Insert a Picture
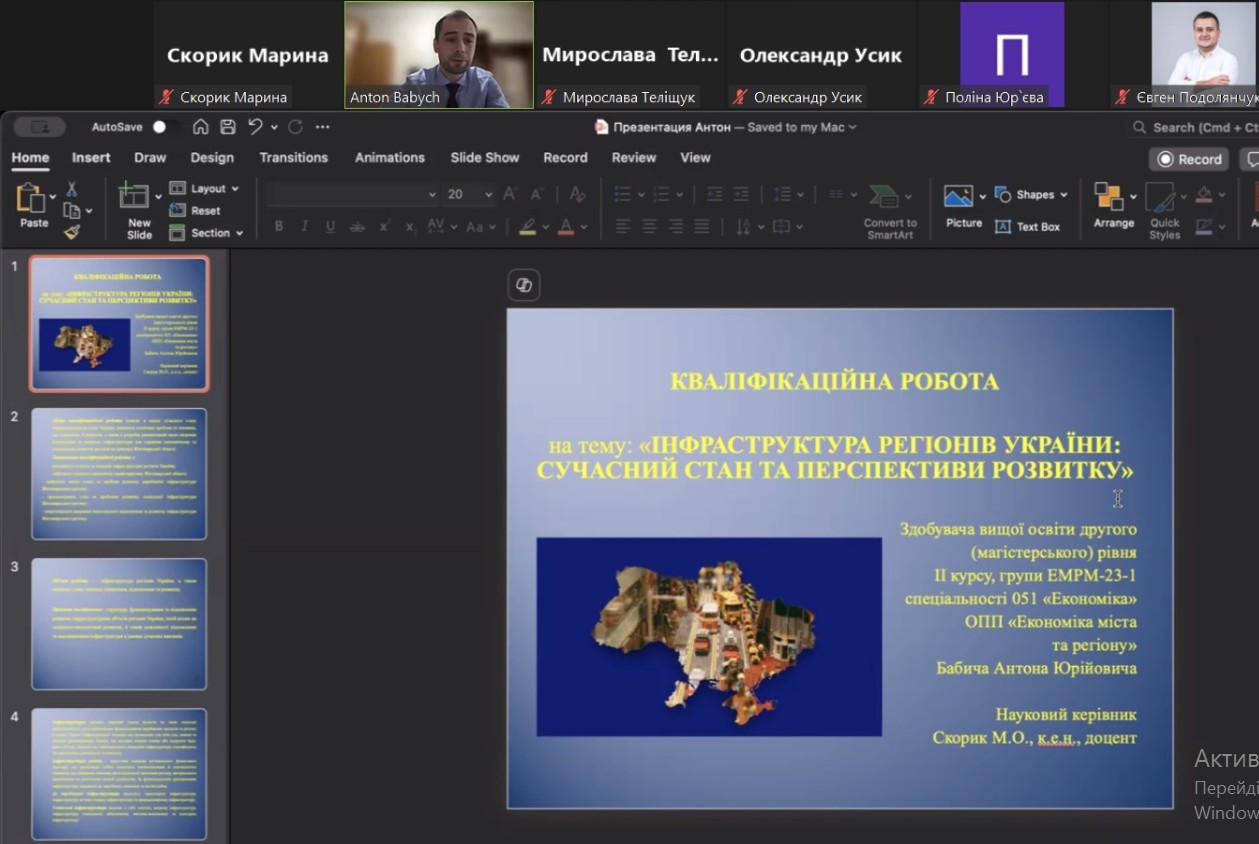Viewport: 1259px width, 844px height. click(x=963, y=207)
